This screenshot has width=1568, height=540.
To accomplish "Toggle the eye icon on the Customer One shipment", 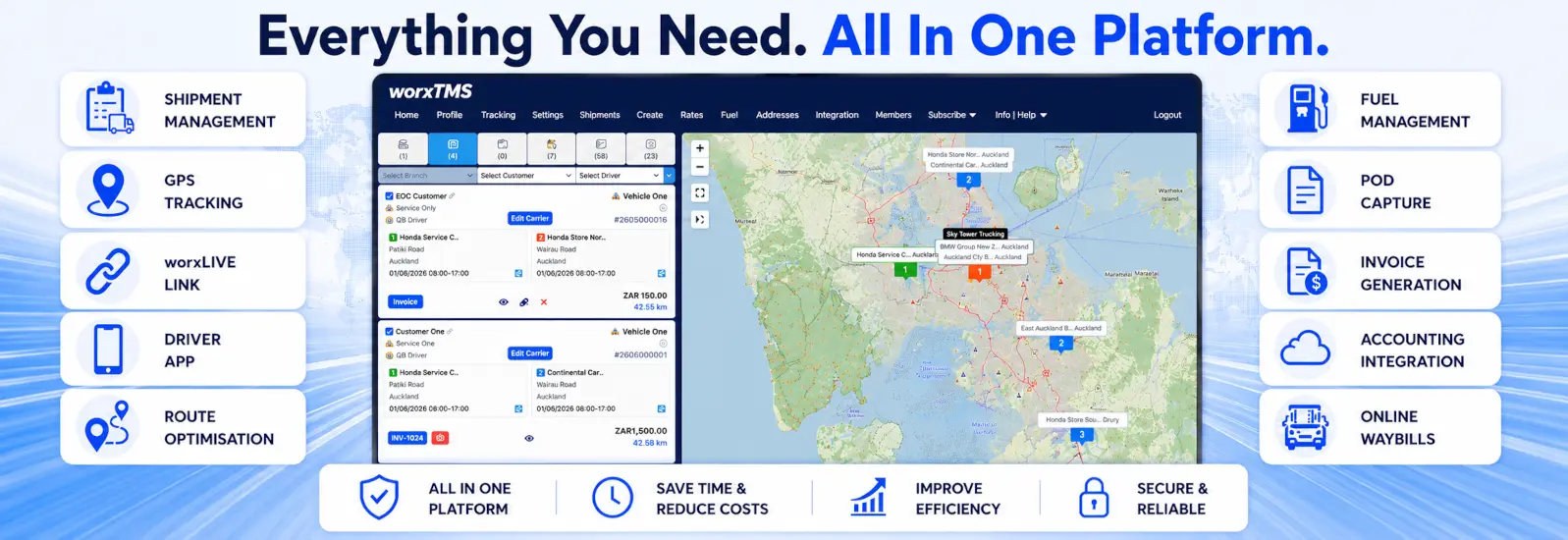I will coord(529,438).
